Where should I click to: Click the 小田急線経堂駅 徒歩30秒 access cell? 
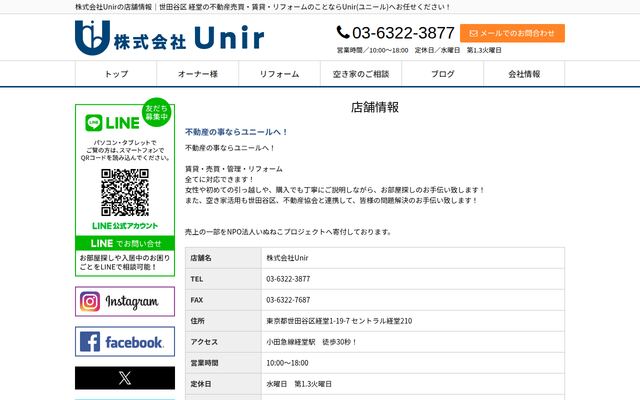click(413, 342)
